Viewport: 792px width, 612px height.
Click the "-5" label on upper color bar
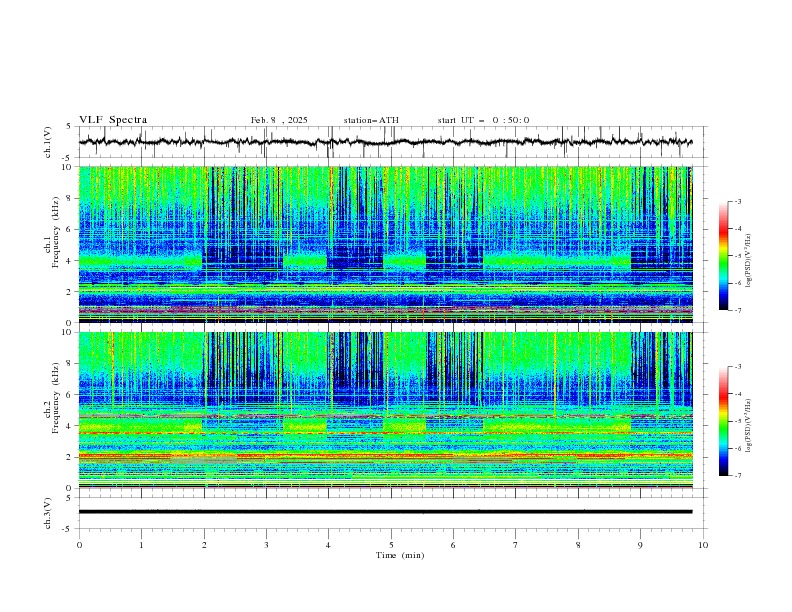click(738, 256)
